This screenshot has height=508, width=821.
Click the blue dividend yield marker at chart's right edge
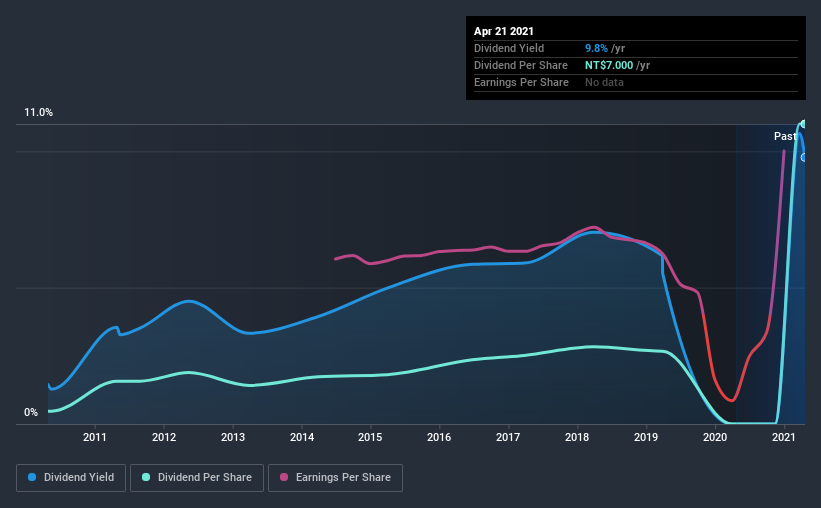pos(803,157)
